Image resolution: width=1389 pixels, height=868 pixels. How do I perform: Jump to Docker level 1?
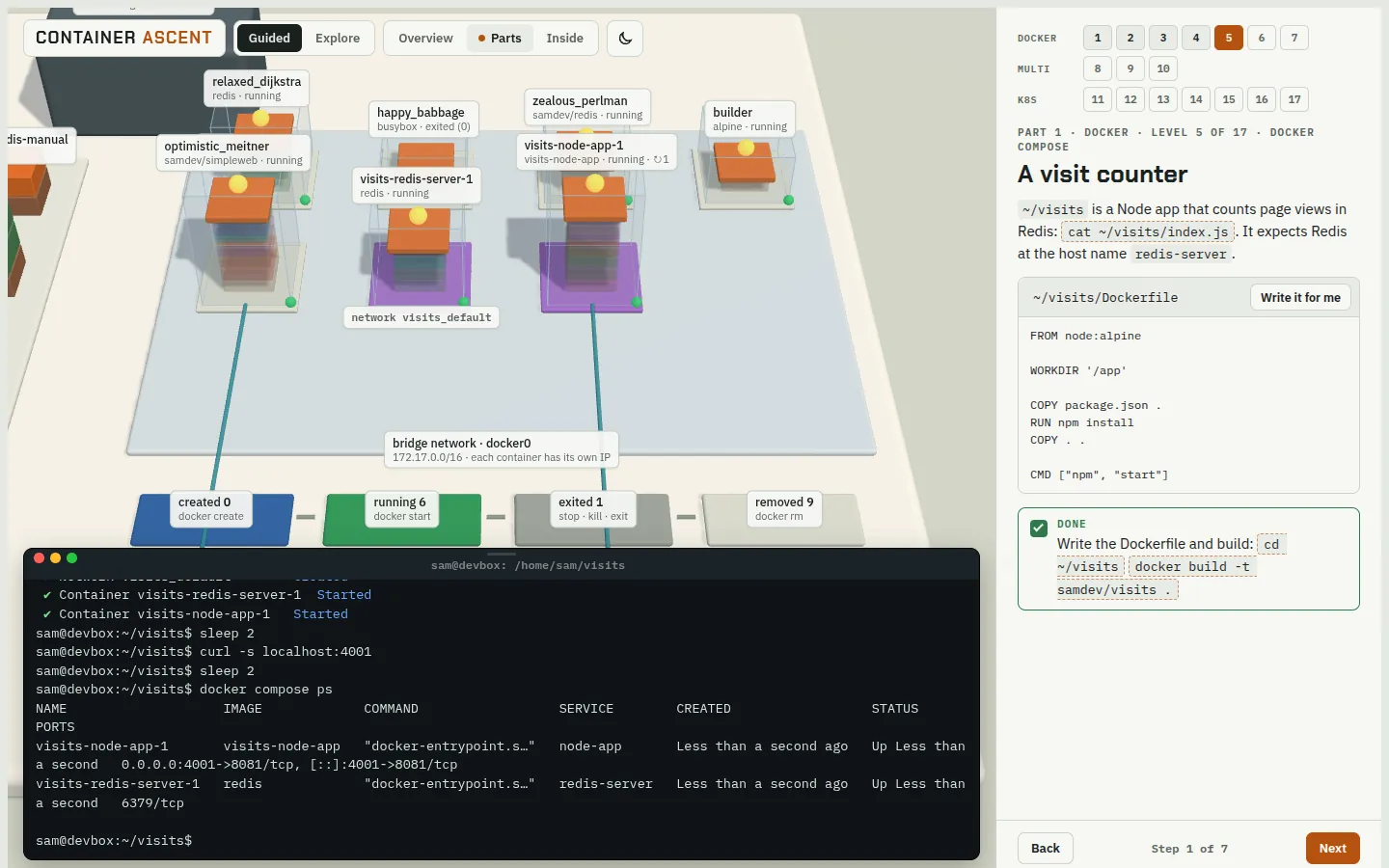1098,38
